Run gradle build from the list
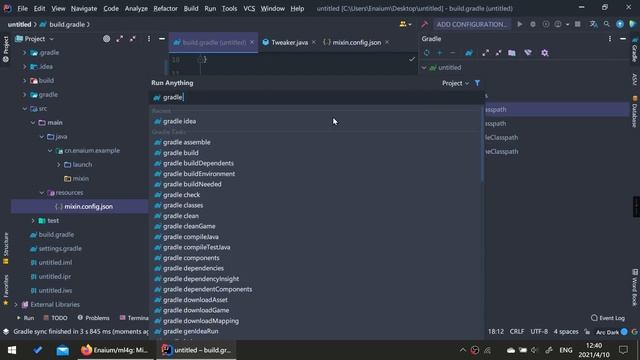 tap(316, 153)
